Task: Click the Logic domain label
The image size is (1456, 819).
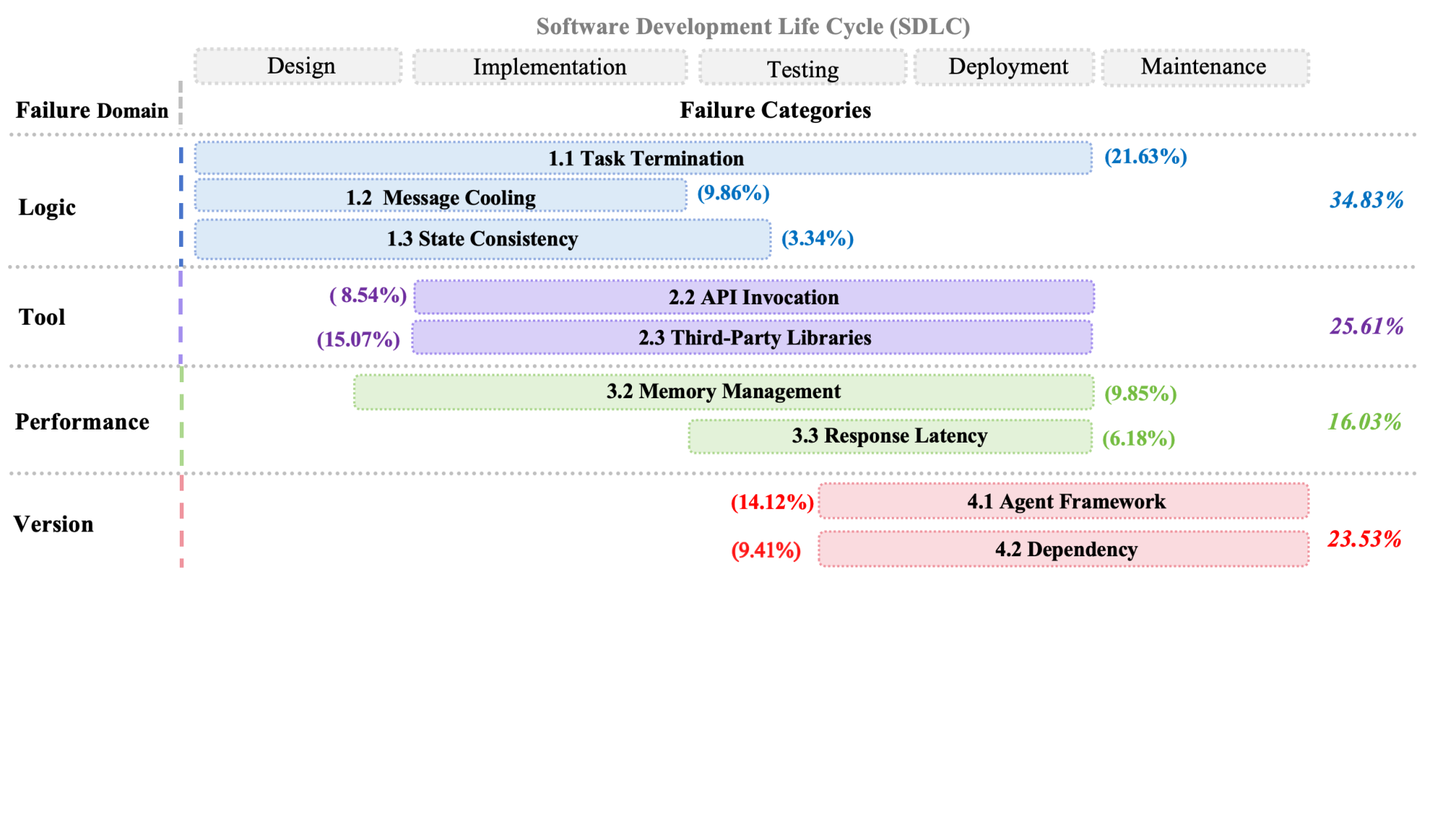Action: point(47,207)
